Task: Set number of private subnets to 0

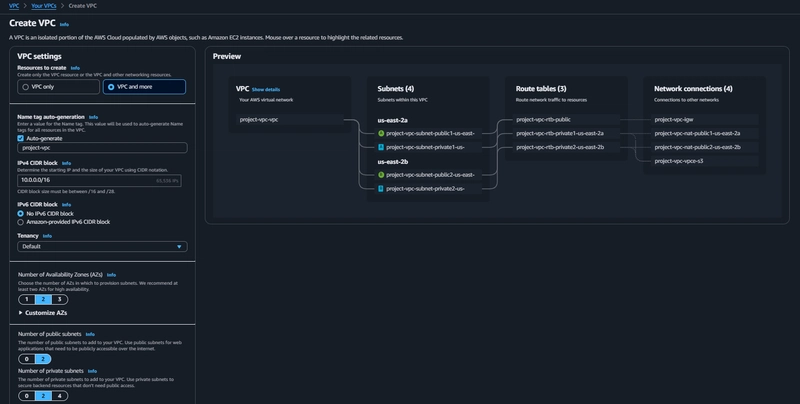Action: [x=27, y=396]
